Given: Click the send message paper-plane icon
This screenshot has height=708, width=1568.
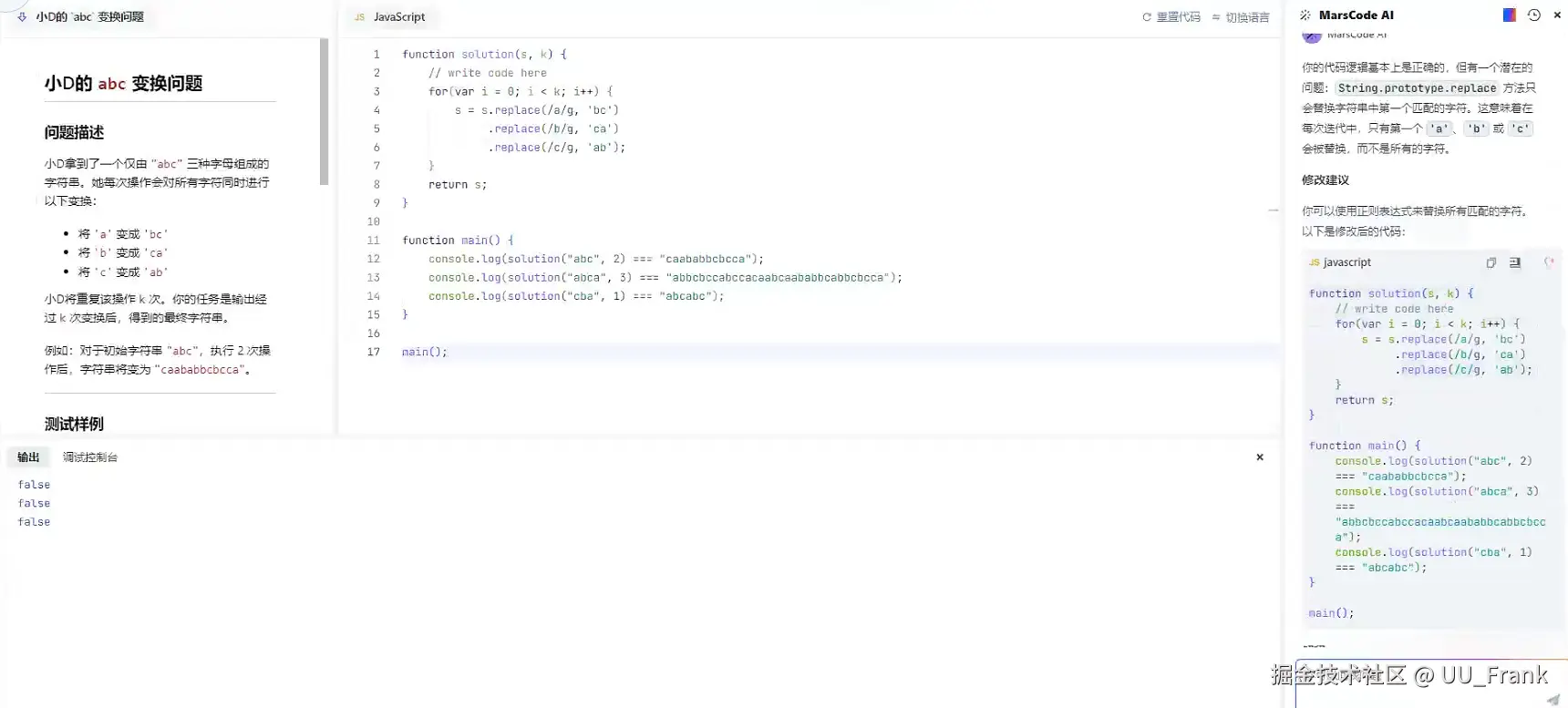Looking at the screenshot, I should (1553, 699).
